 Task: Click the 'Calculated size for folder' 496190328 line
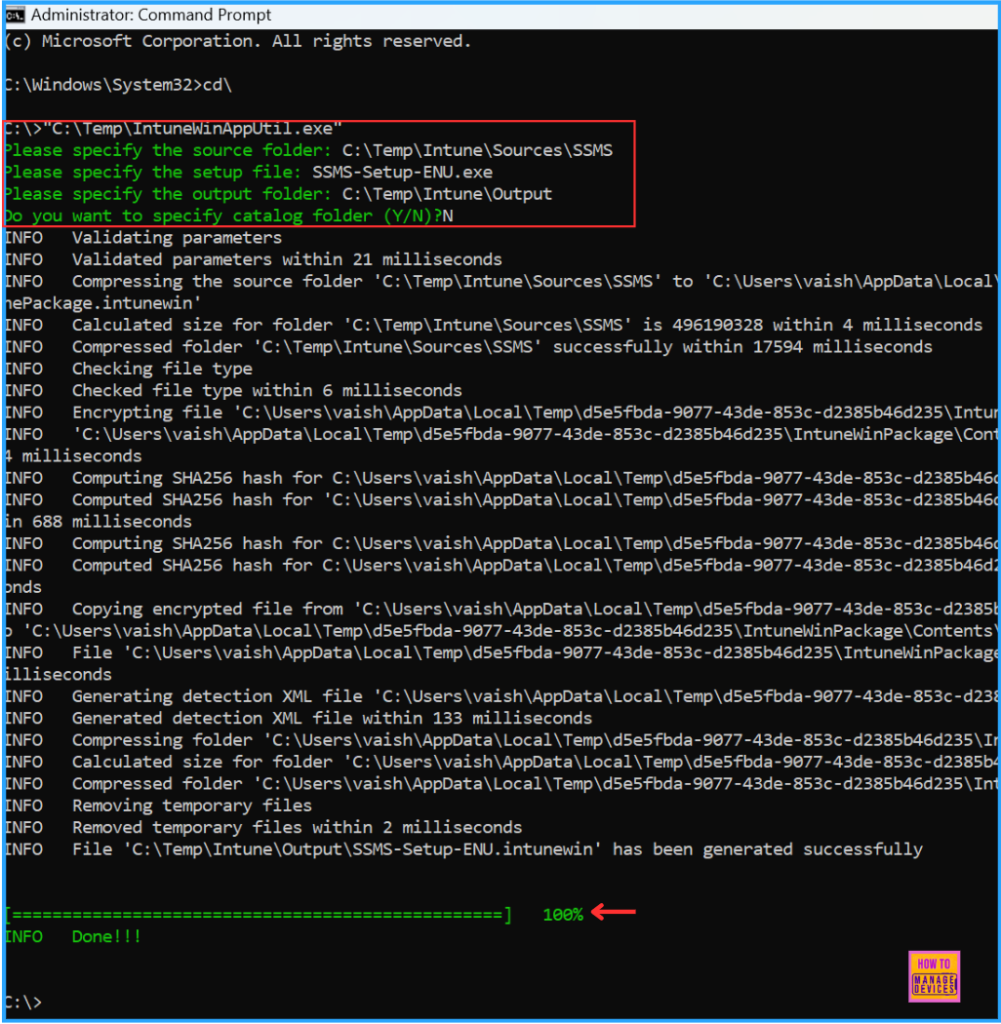(494, 325)
